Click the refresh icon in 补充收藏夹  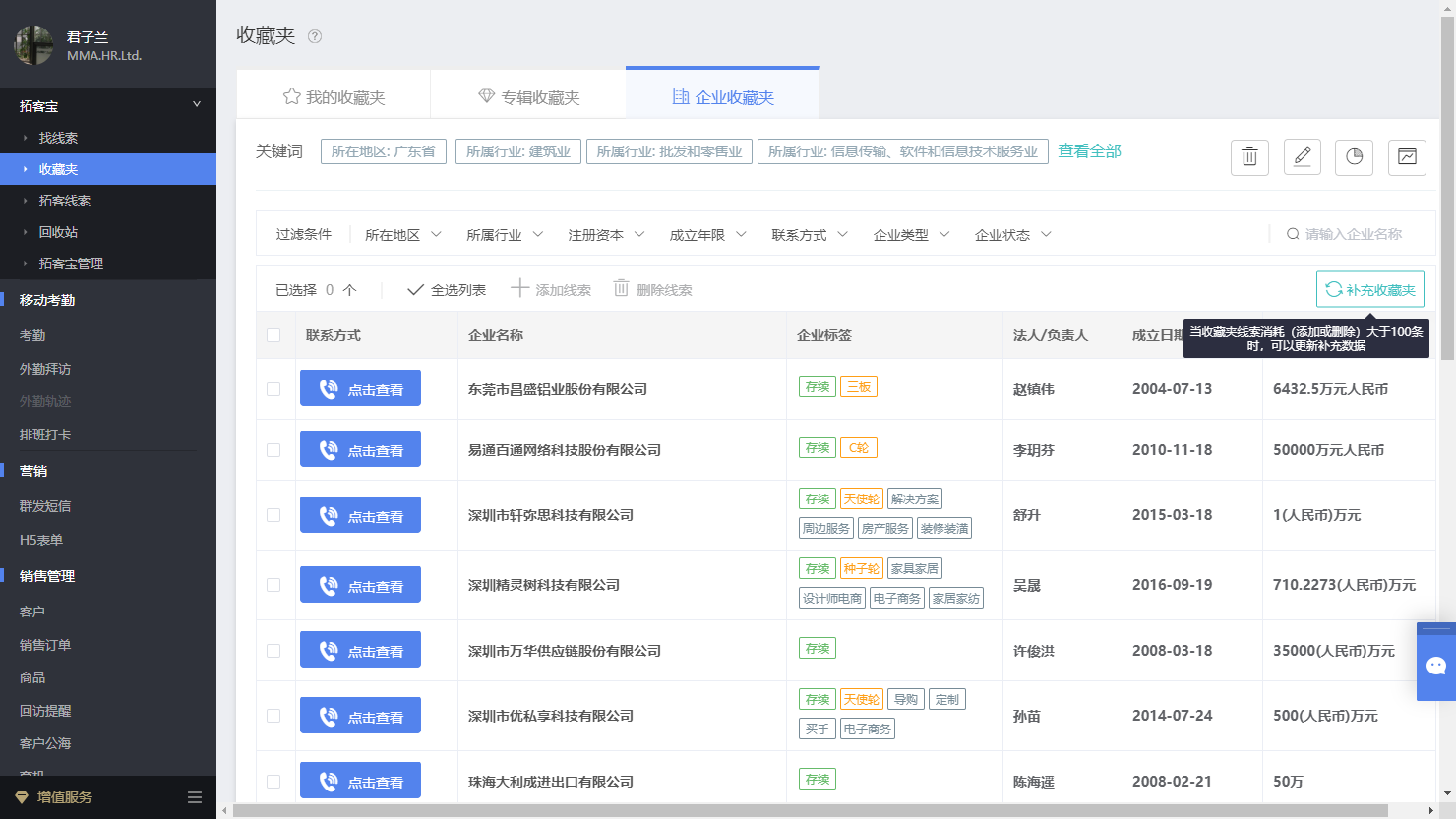coord(1334,289)
